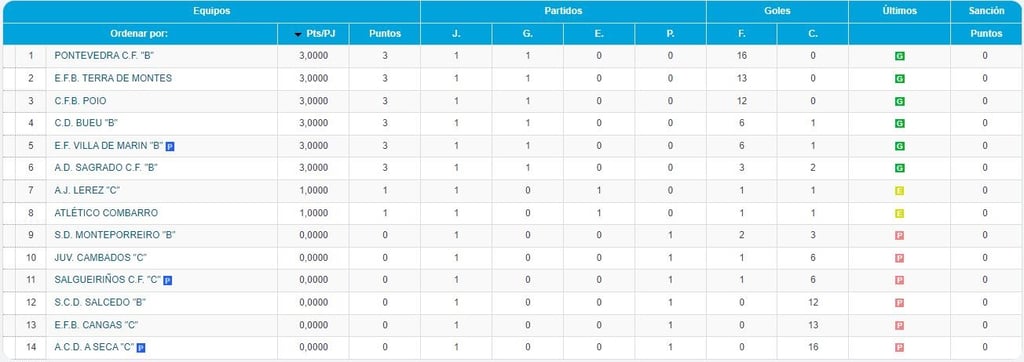This screenshot has height=362, width=1024.
Task: Sort by goals conceded C. header
Action: click(x=812, y=34)
